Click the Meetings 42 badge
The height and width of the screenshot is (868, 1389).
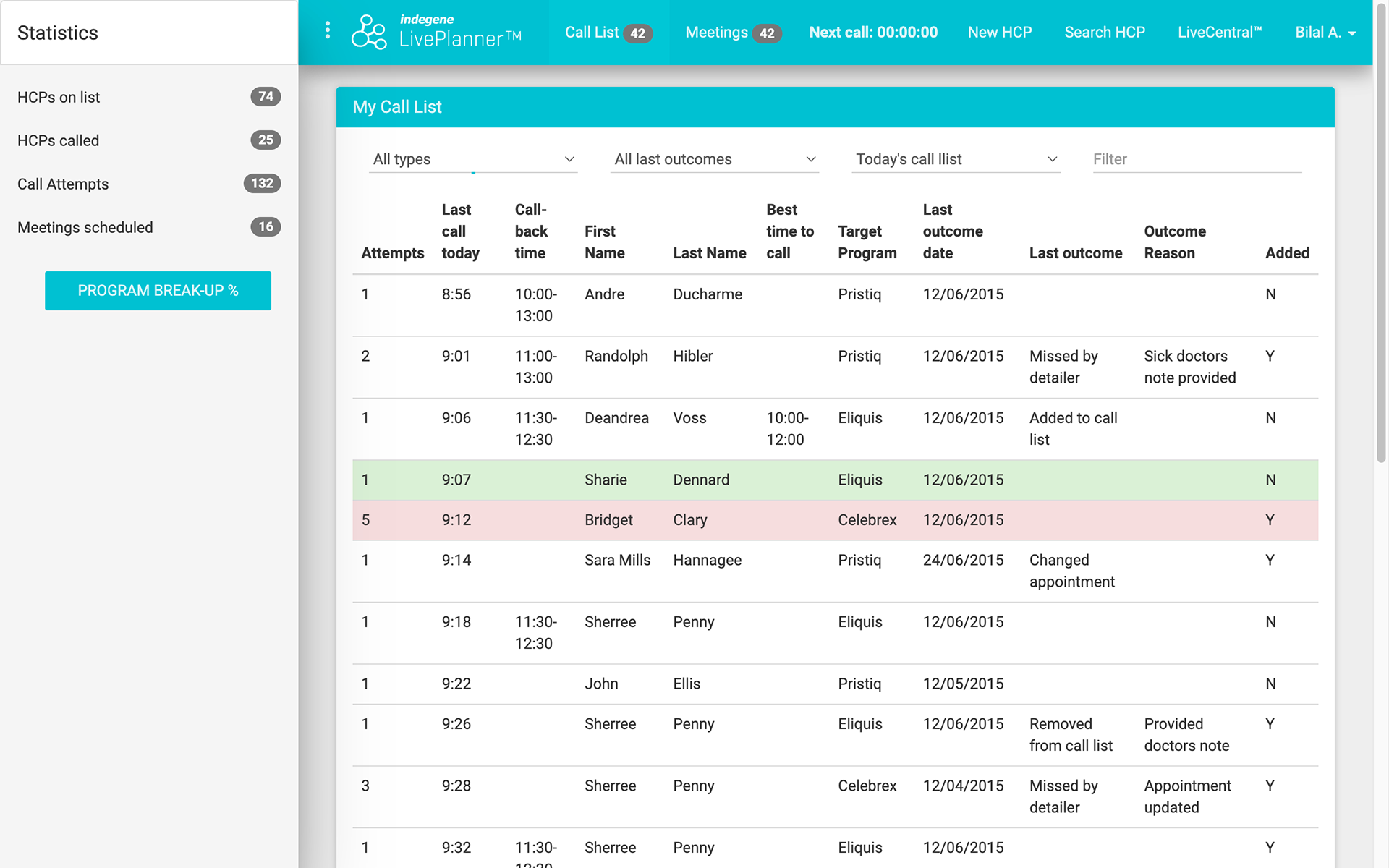click(x=767, y=33)
